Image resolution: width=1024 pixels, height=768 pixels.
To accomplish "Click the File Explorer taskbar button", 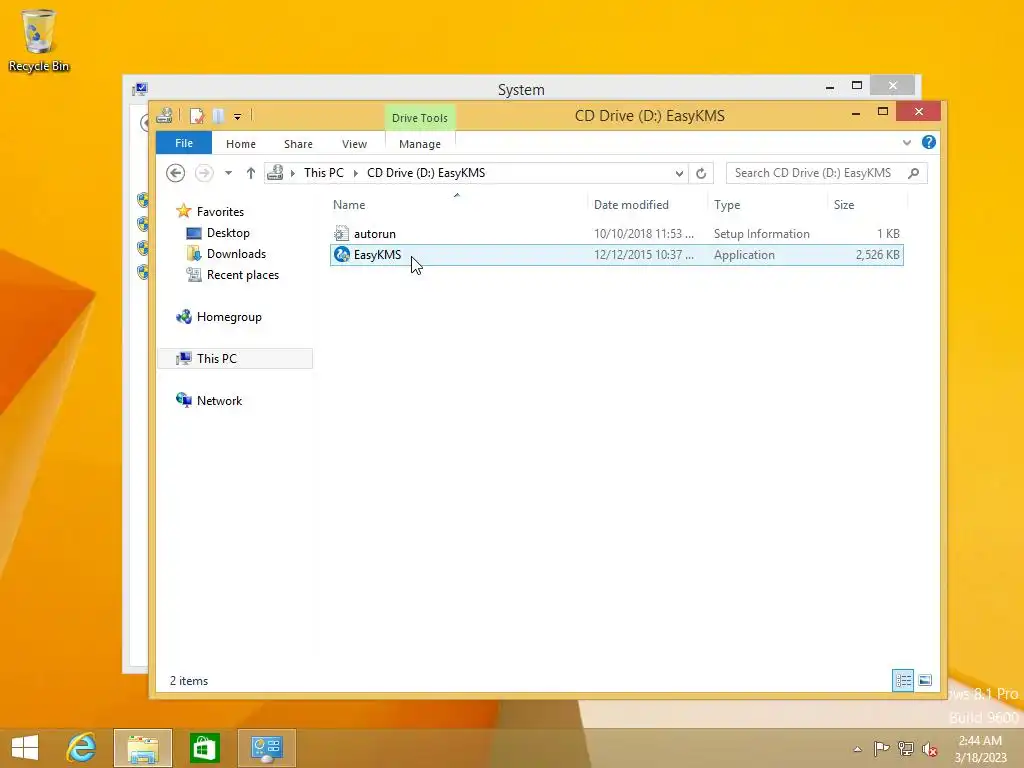I will [143, 748].
